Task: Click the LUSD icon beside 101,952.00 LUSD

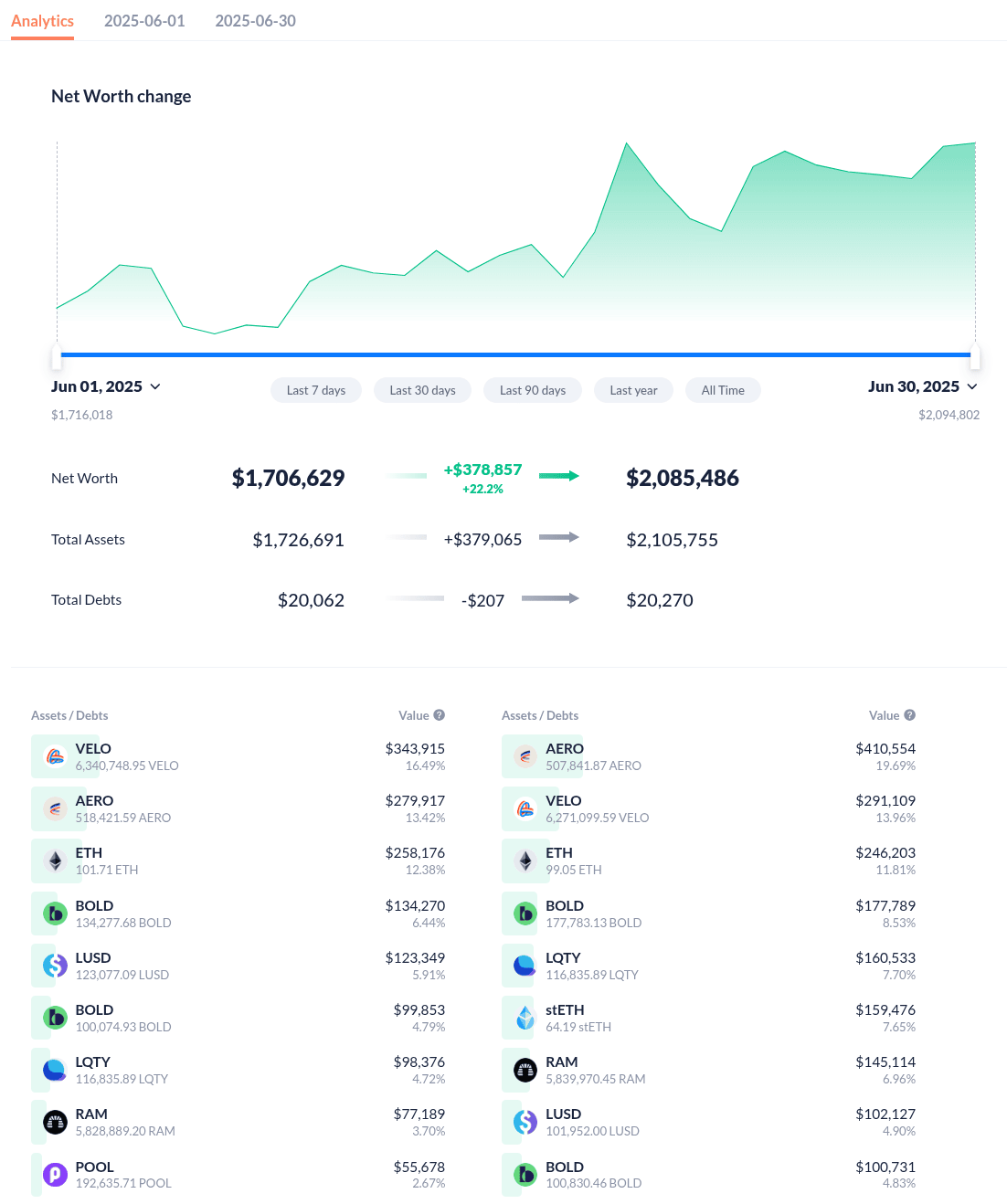Action: coord(525,1122)
